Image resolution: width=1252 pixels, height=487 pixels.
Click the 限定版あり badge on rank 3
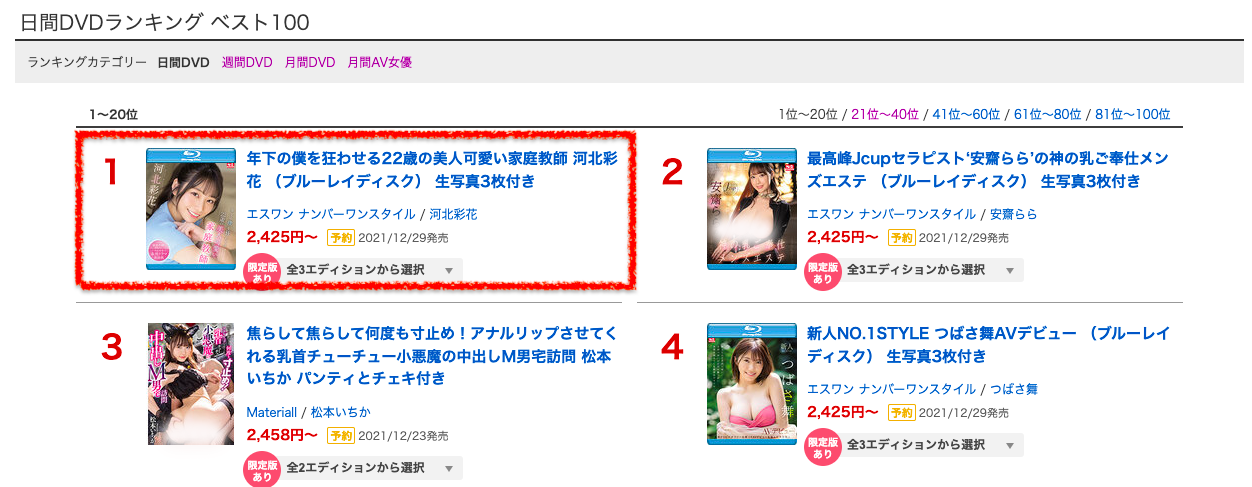[262, 470]
